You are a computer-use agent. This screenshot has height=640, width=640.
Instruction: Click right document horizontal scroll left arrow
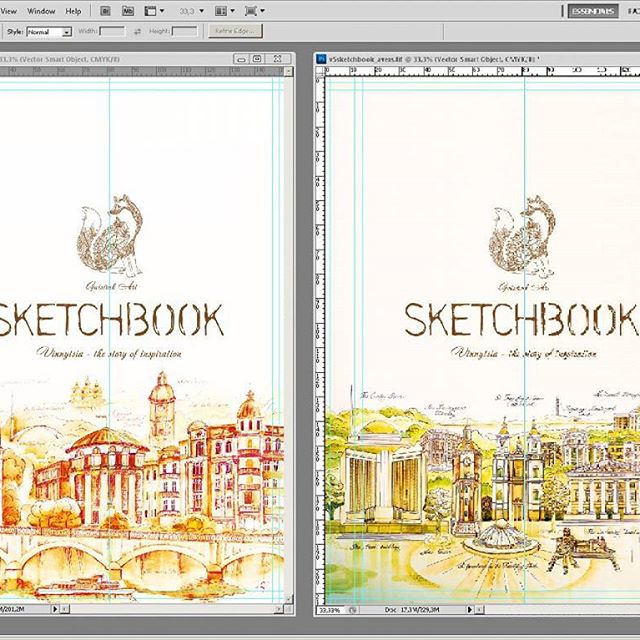pyautogui.click(x=480, y=610)
